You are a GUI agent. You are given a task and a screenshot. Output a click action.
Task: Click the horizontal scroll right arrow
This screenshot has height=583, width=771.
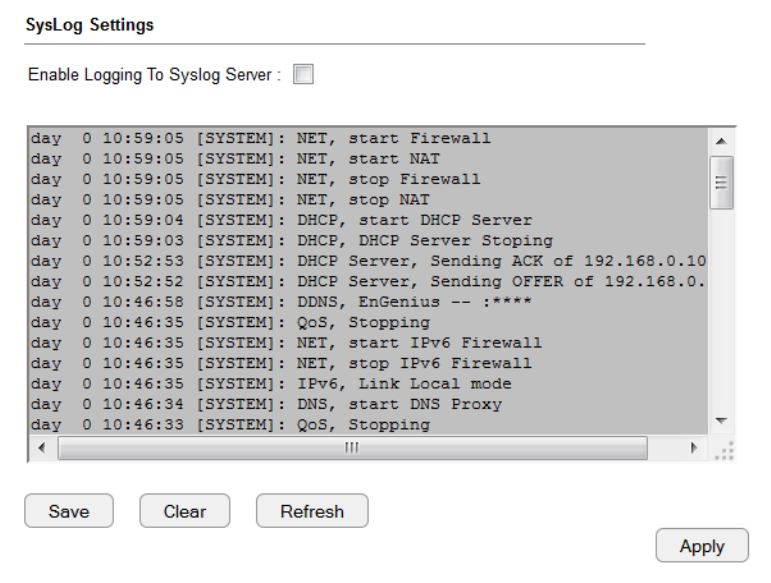pyautogui.click(x=694, y=448)
